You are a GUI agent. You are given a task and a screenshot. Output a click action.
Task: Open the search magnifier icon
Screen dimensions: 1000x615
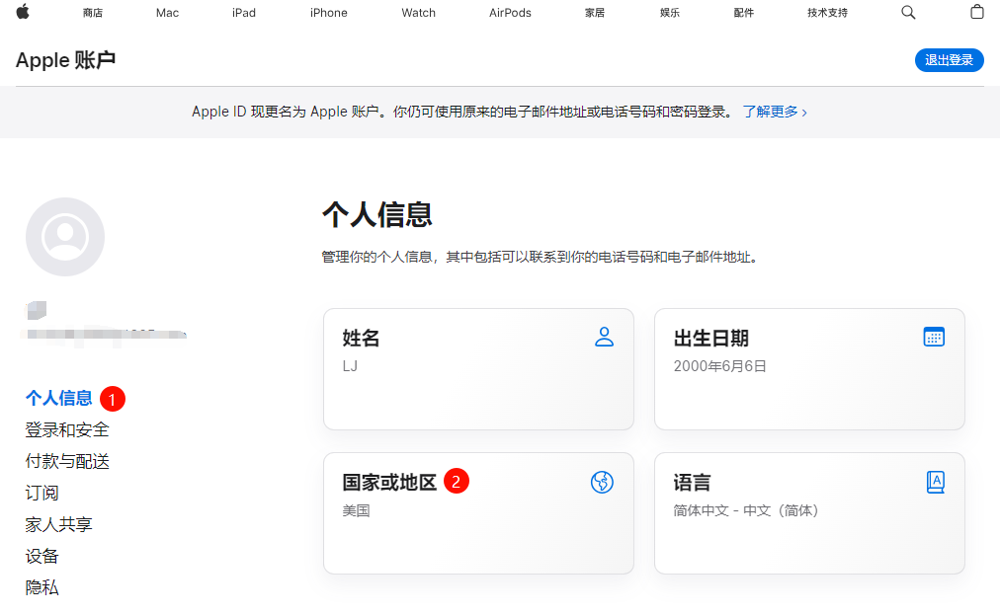tap(908, 12)
